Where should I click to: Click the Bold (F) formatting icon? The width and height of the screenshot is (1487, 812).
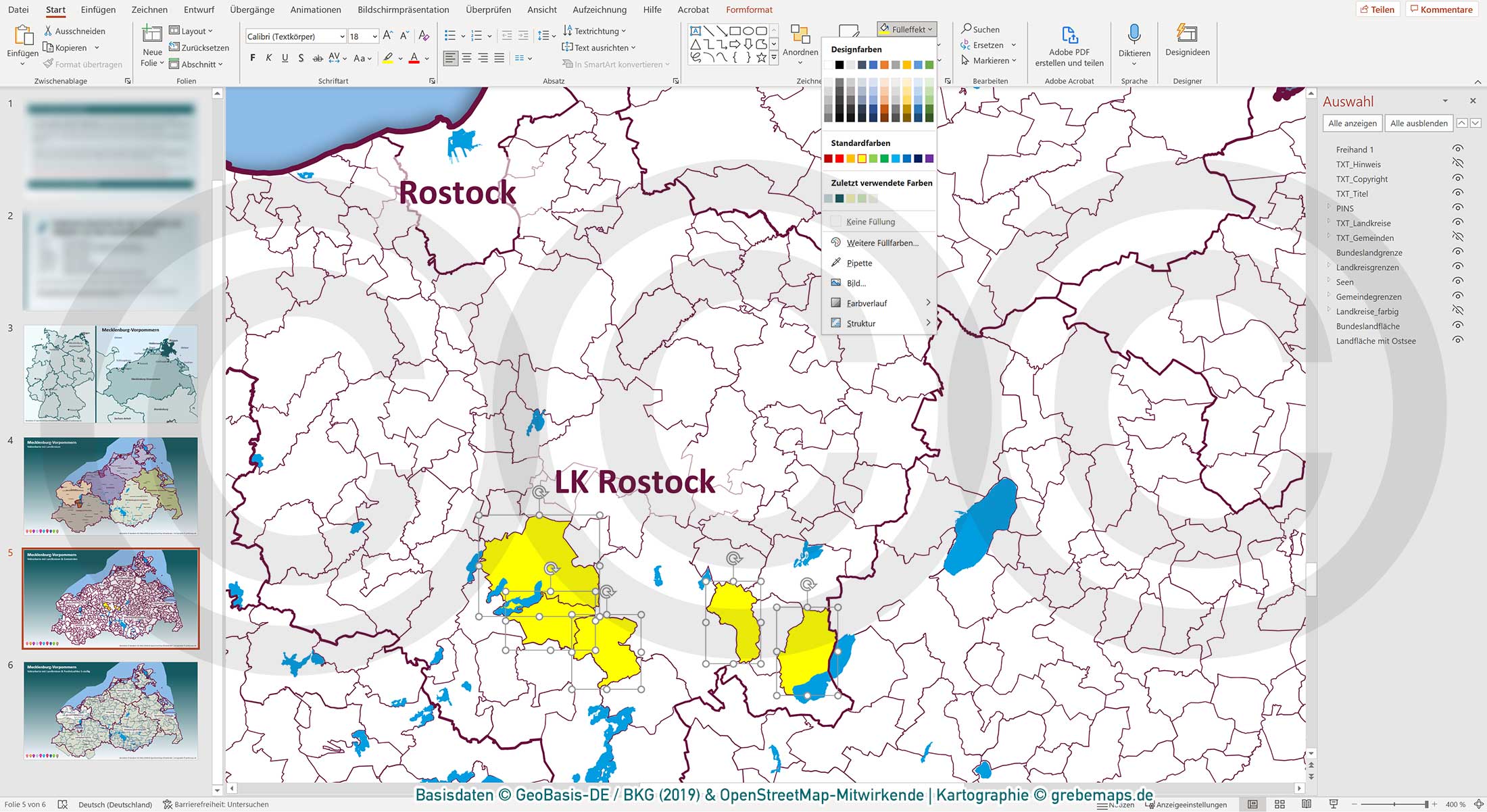click(x=253, y=58)
